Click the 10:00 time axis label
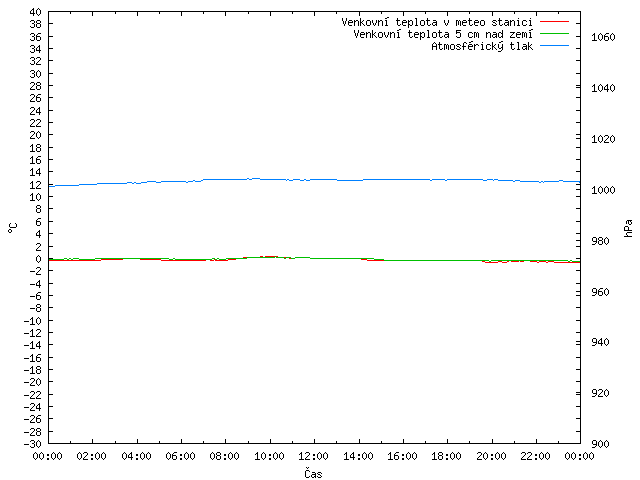The image size is (640, 480). pos(269,456)
